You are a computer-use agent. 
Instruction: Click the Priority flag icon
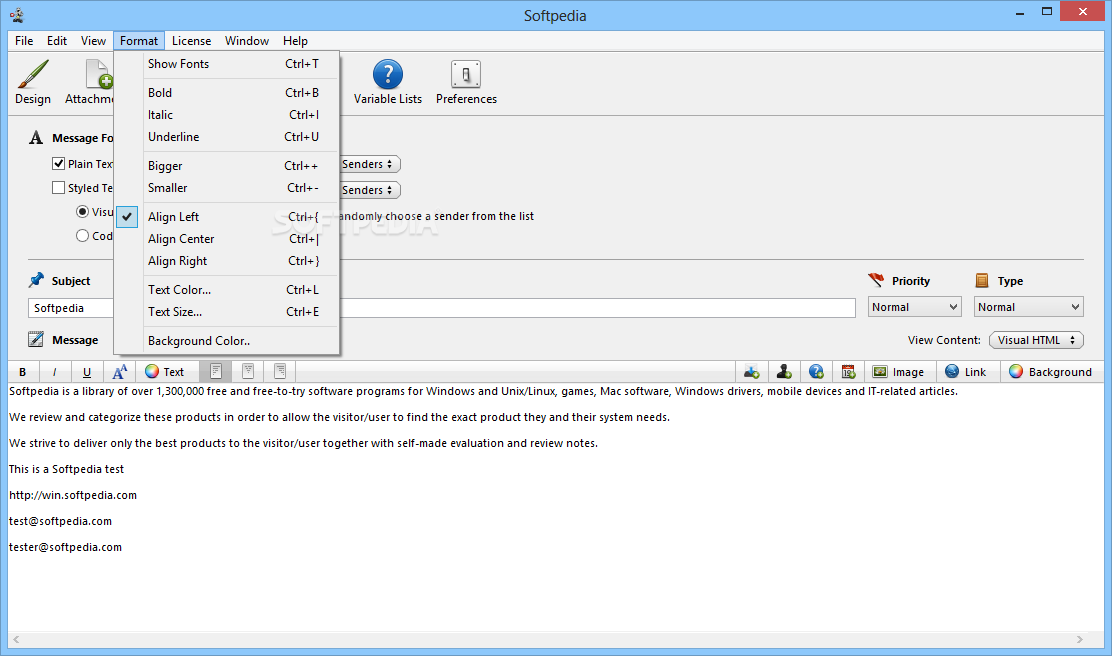click(876, 279)
